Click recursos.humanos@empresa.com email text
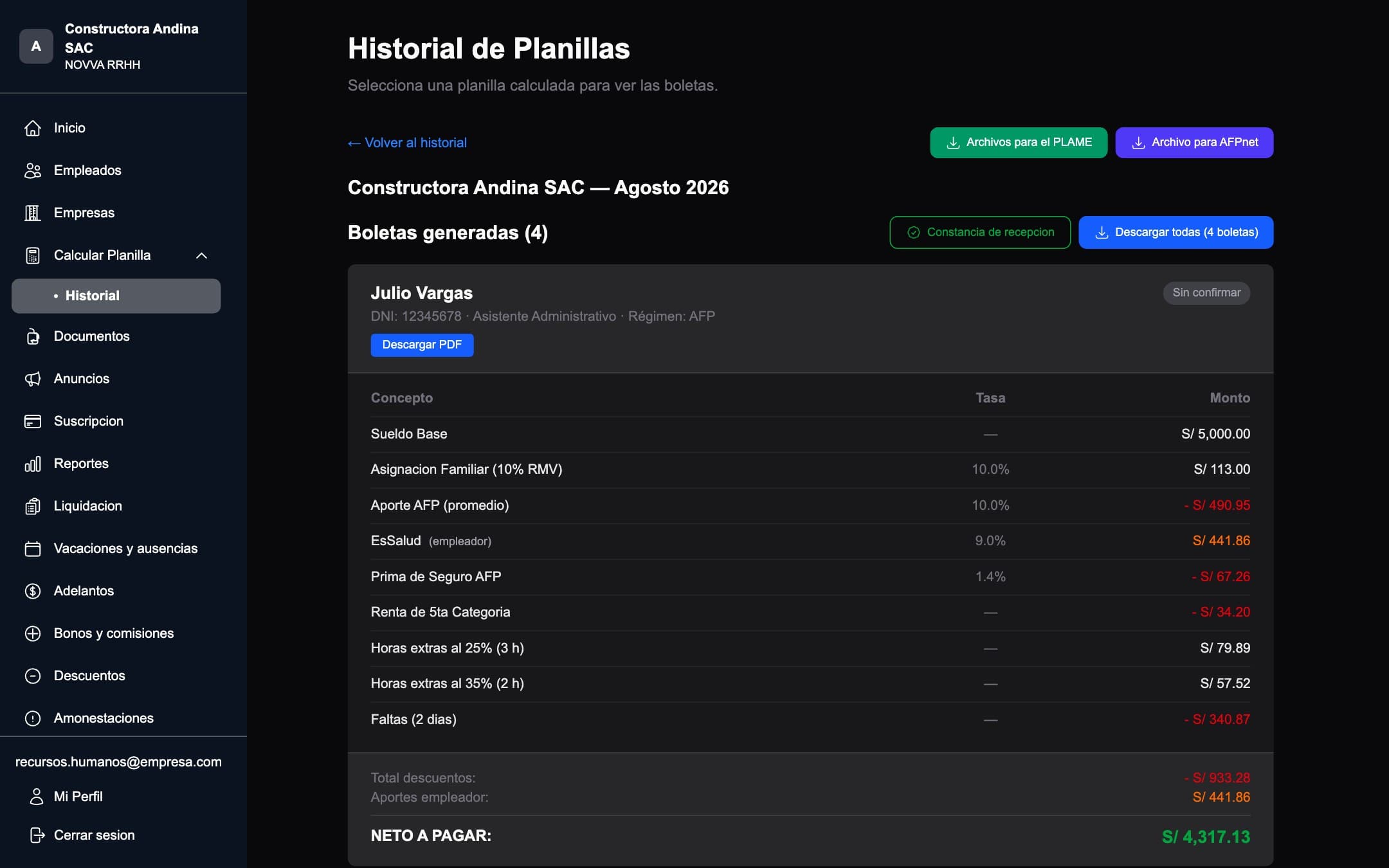 [118, 762]
